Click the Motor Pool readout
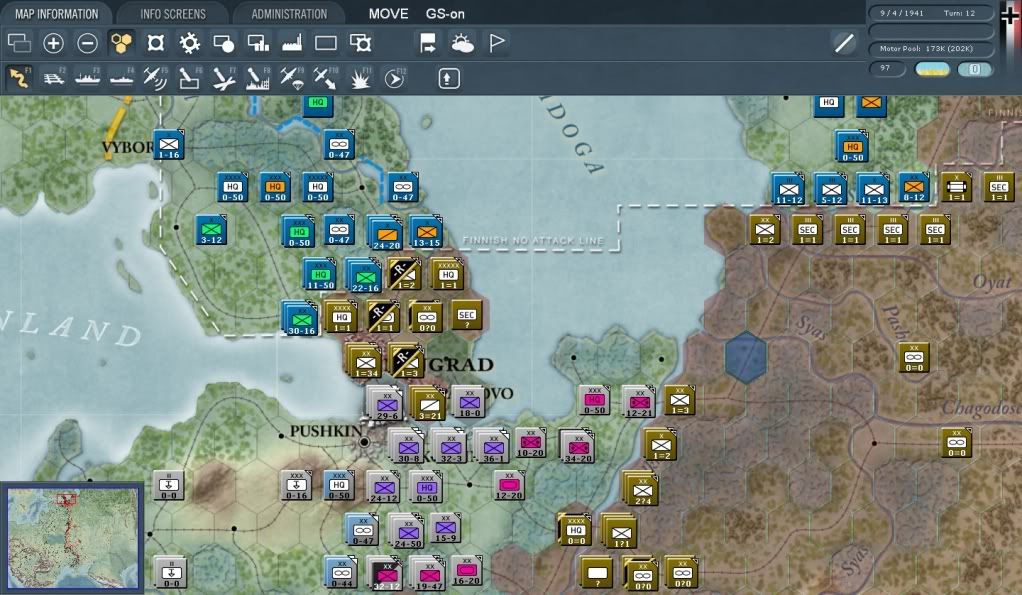 (931, 49)
